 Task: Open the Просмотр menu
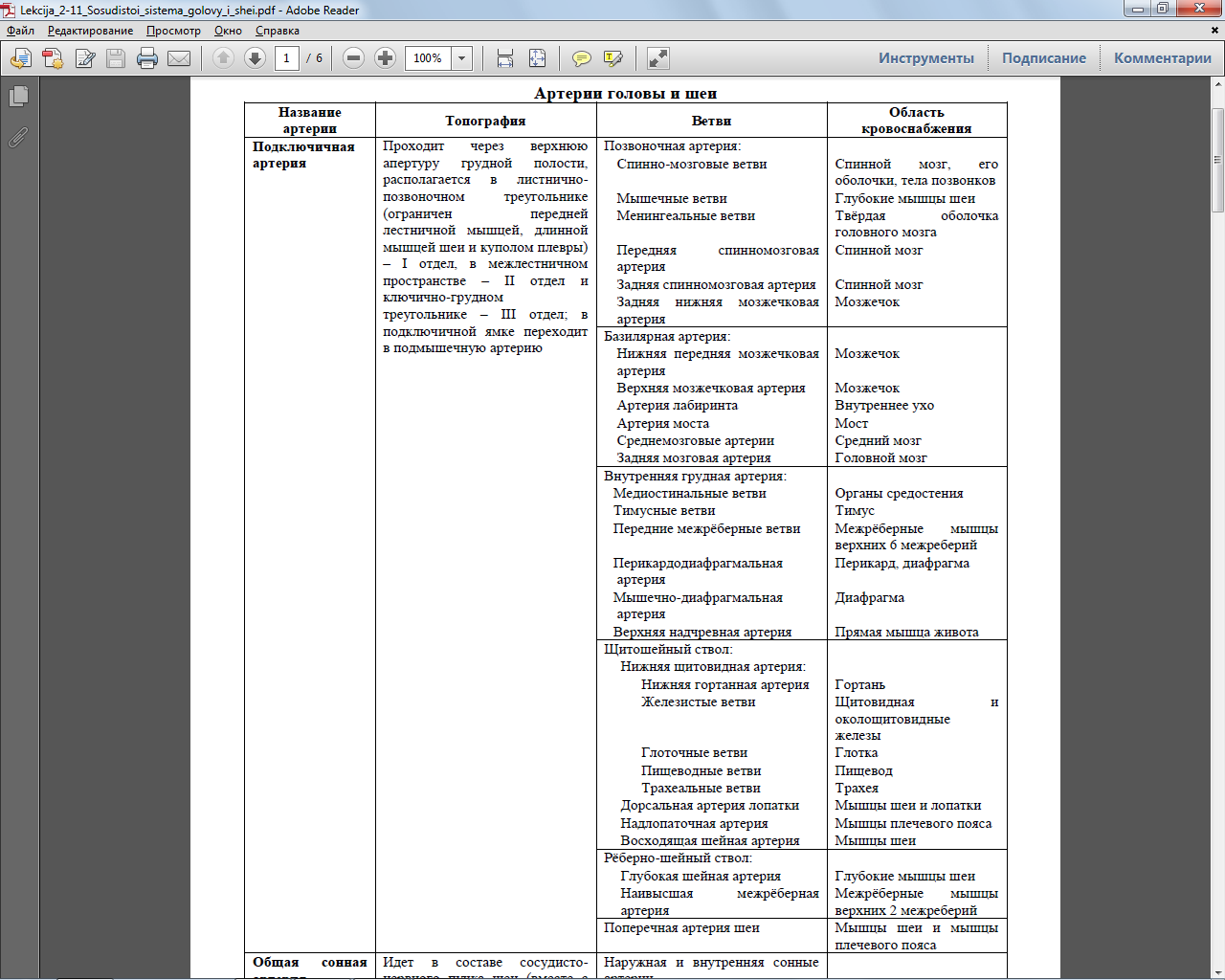173,31
